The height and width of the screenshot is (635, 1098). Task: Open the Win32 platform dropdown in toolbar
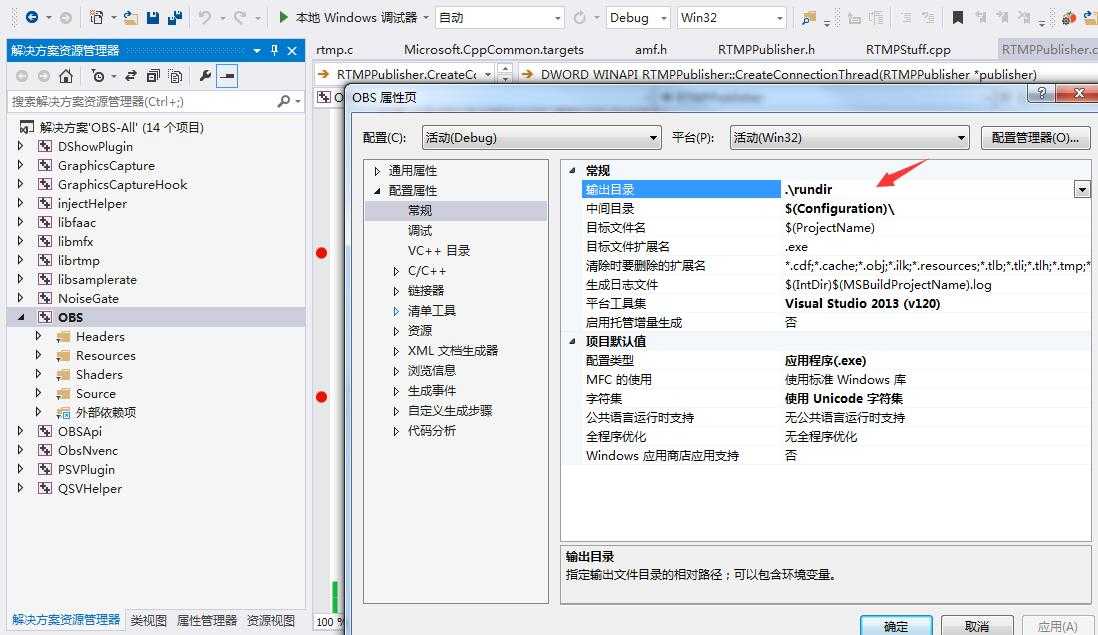click(x=732, y=18)
